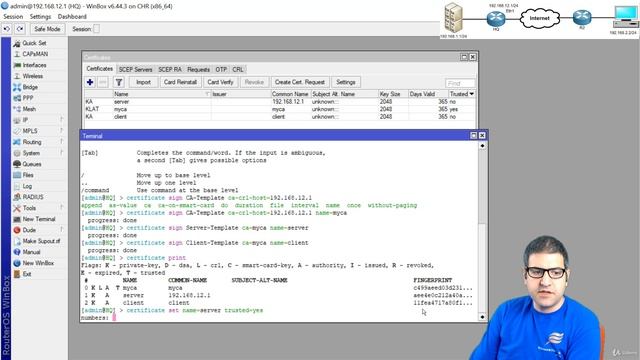
Task: Sort by the Issuer column header
Action: (241, 94)
